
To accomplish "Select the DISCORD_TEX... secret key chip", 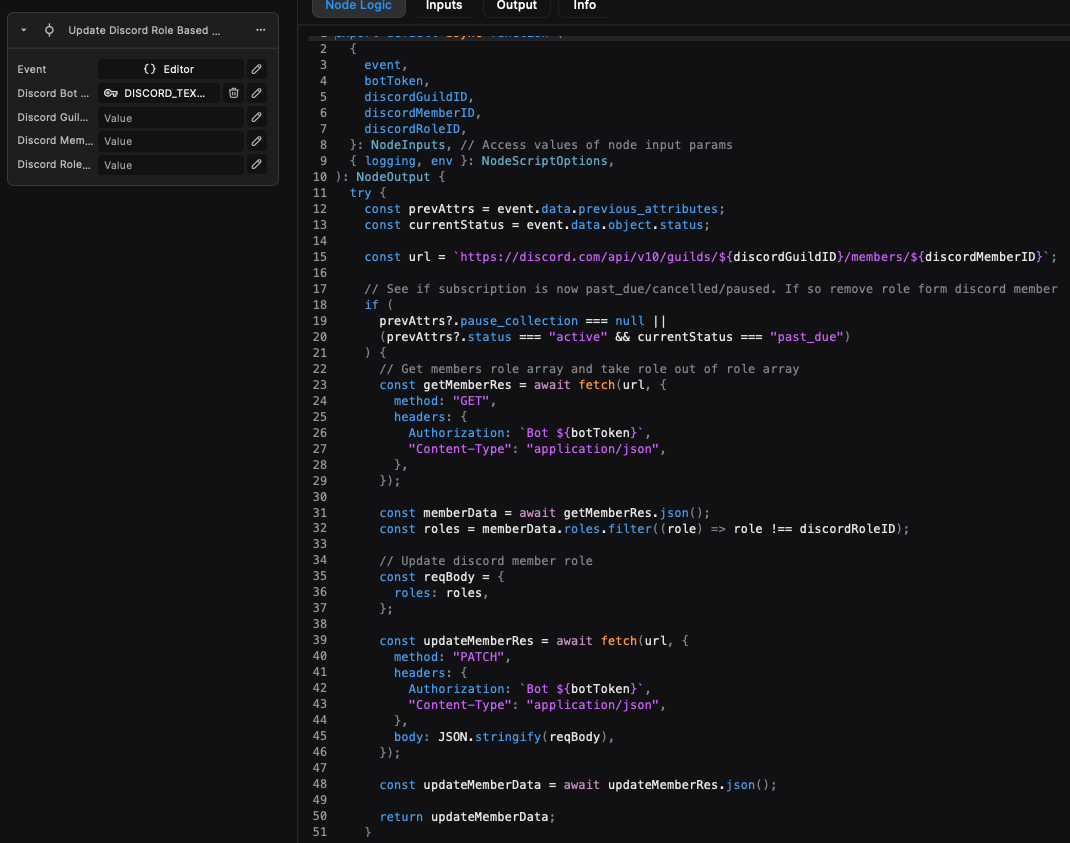I will coord(160,93).
